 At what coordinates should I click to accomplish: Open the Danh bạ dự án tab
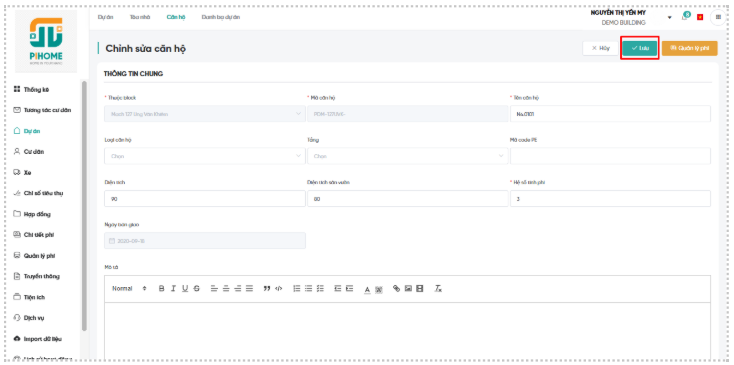(x=220, y=17)
